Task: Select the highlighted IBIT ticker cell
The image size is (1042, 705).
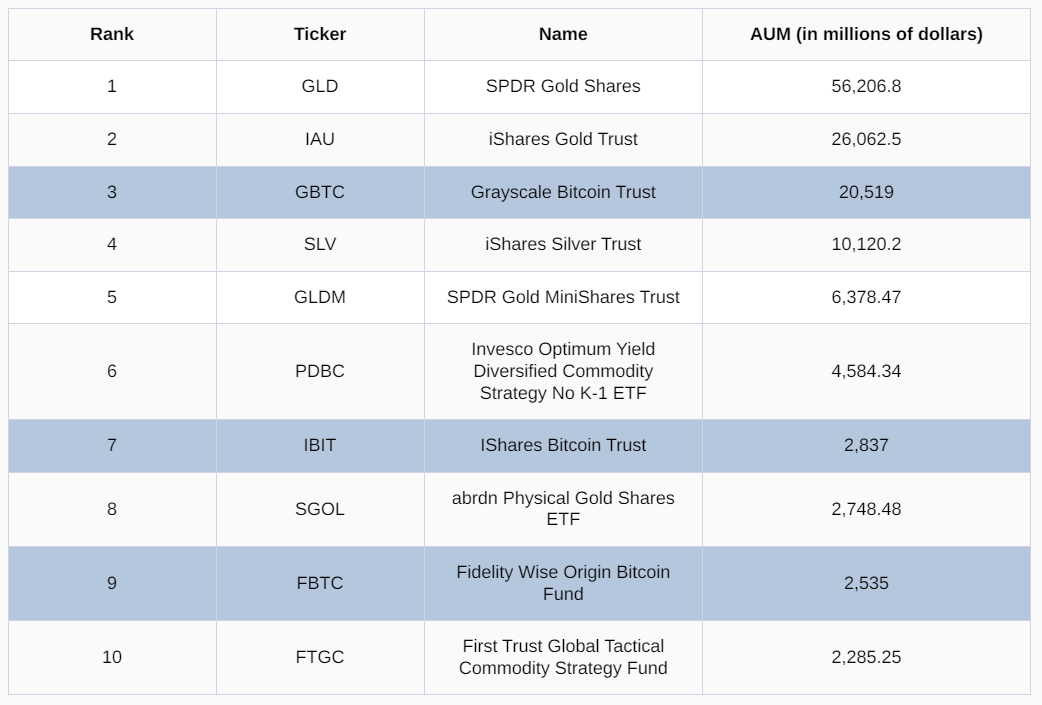Action: pos(320,445)
